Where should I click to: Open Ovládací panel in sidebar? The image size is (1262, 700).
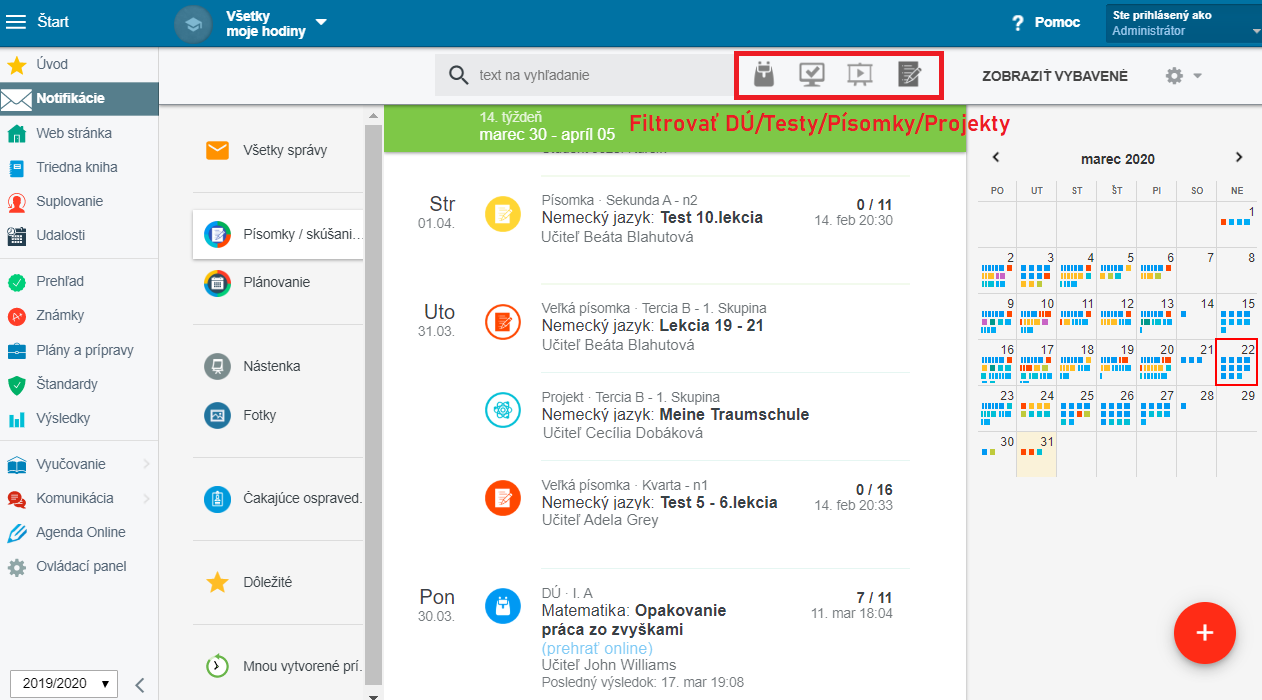click(x=79, y=566)
